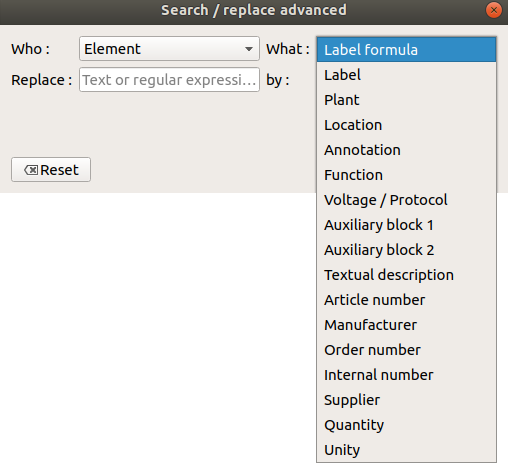Pick Supplier in the dropdown
Viewport: 508px width, 470px height.
click(x=406, y=400)
